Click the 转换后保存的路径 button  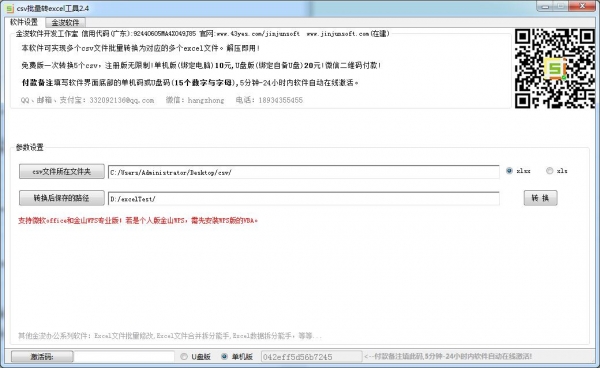[x=62, y=198]
